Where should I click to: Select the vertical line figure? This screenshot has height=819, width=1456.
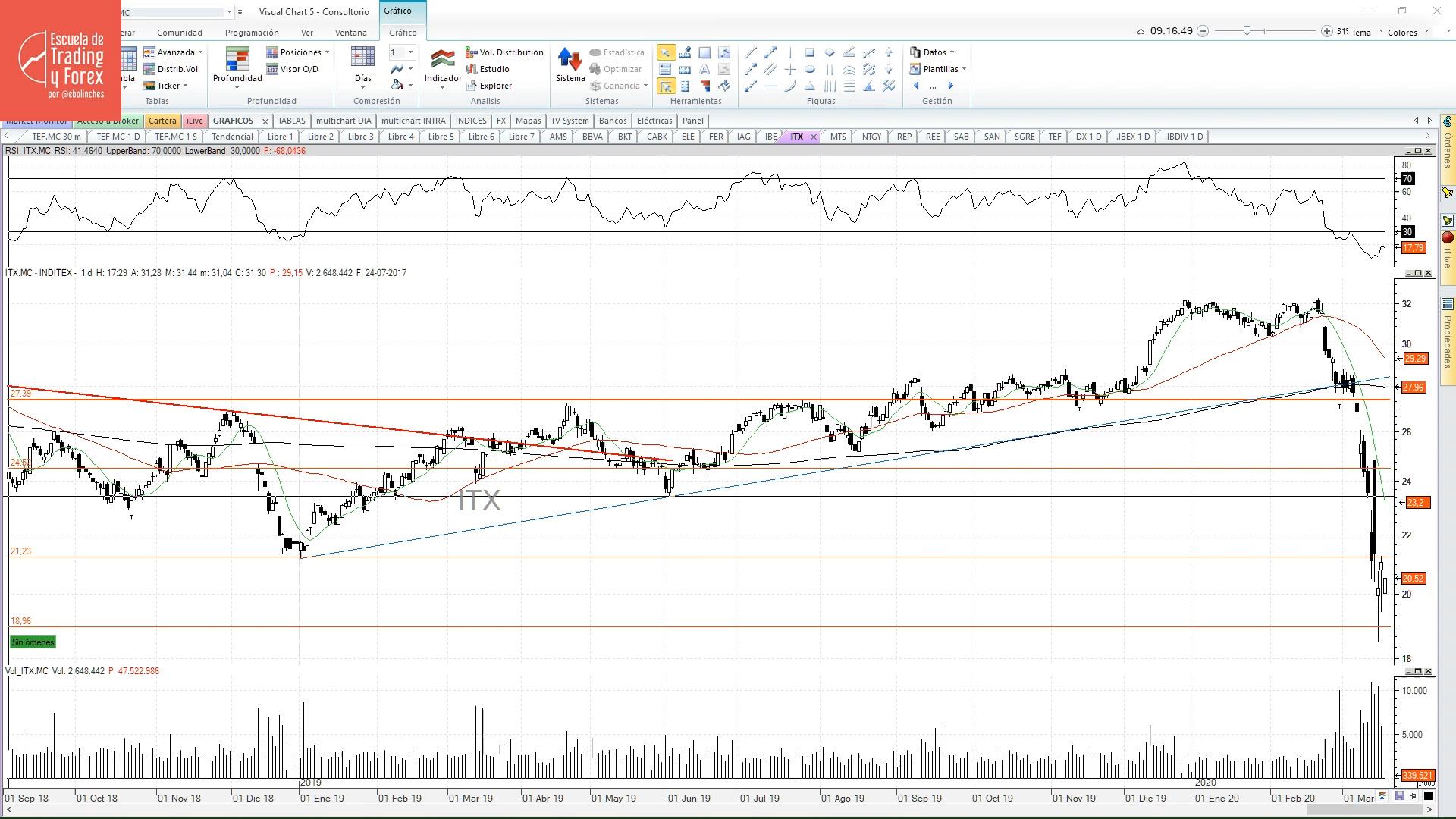(790, 52)
